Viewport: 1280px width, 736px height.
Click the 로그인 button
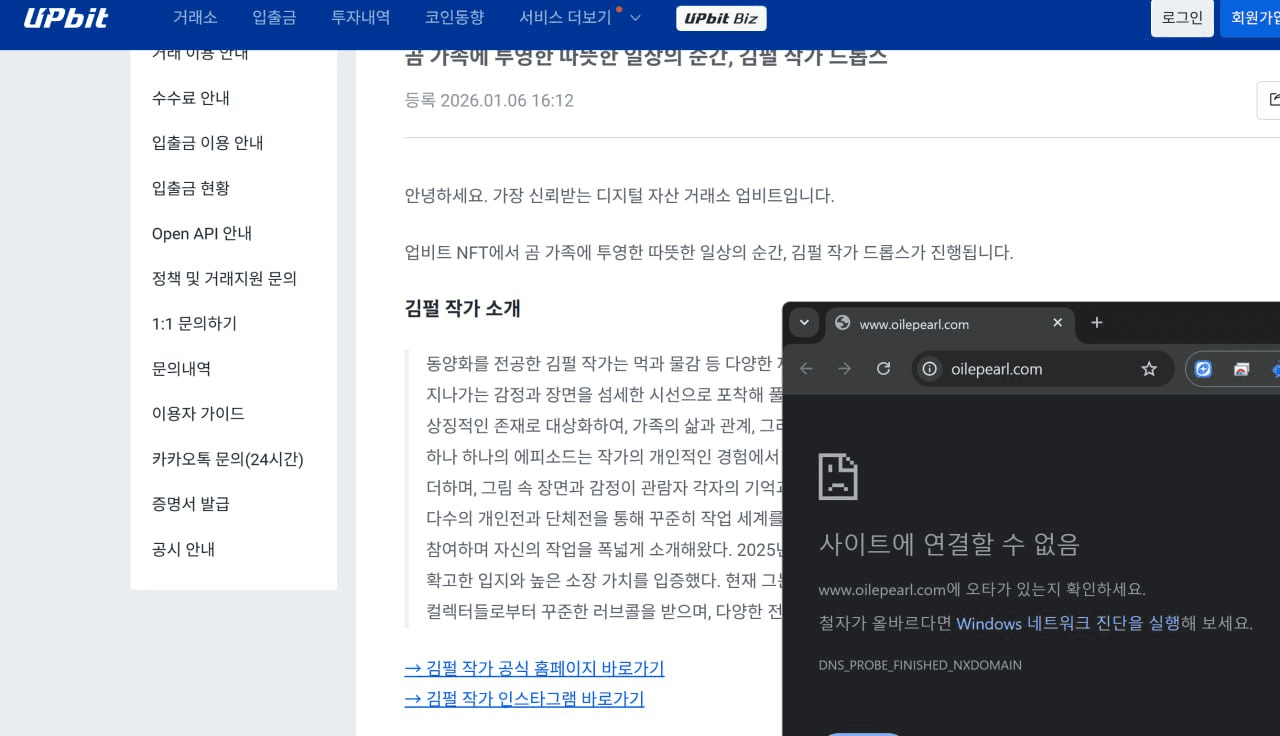click(1182, 18)
